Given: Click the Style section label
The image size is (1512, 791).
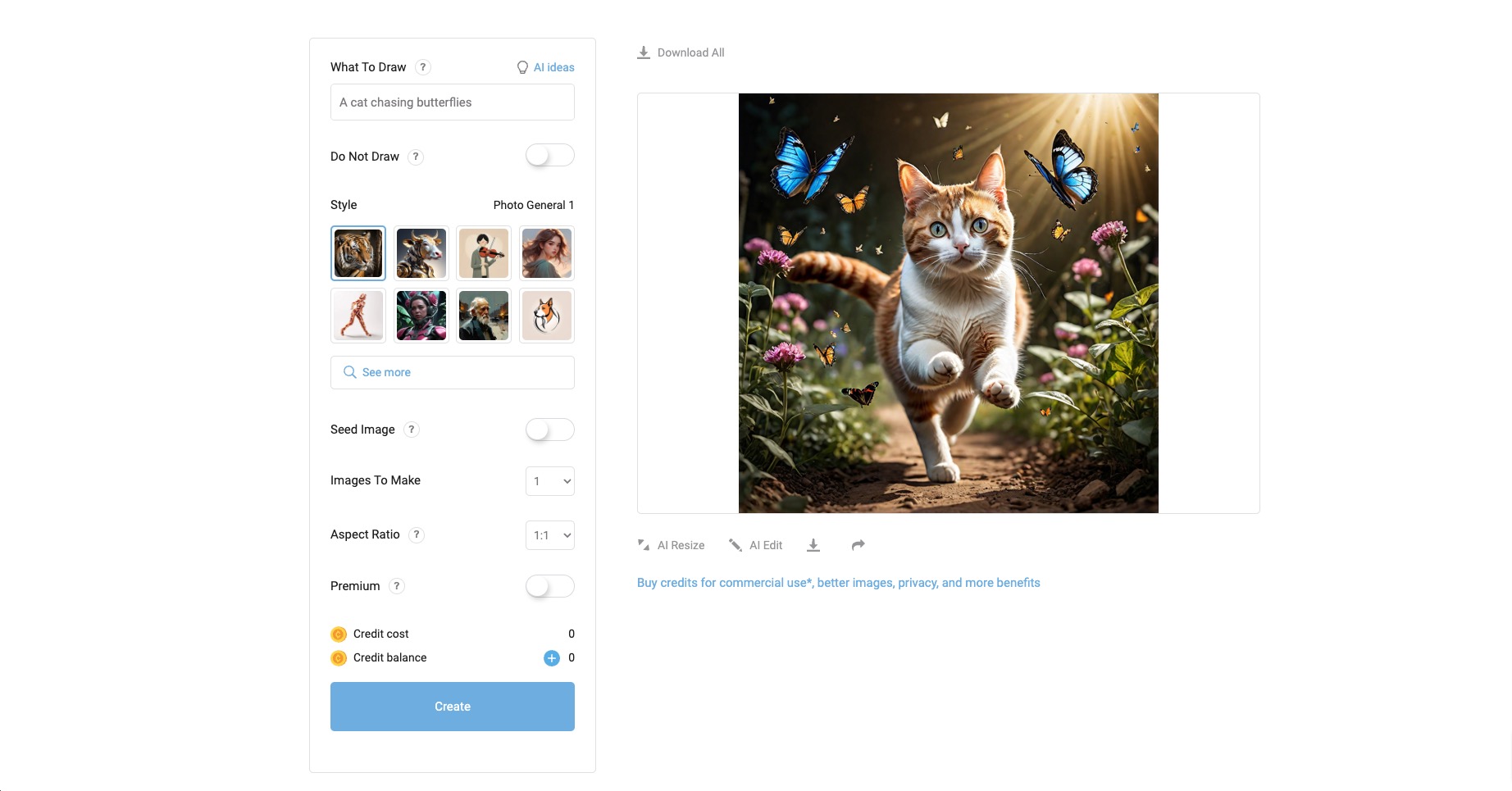Looking at the screenshot, I should [344, 205].
